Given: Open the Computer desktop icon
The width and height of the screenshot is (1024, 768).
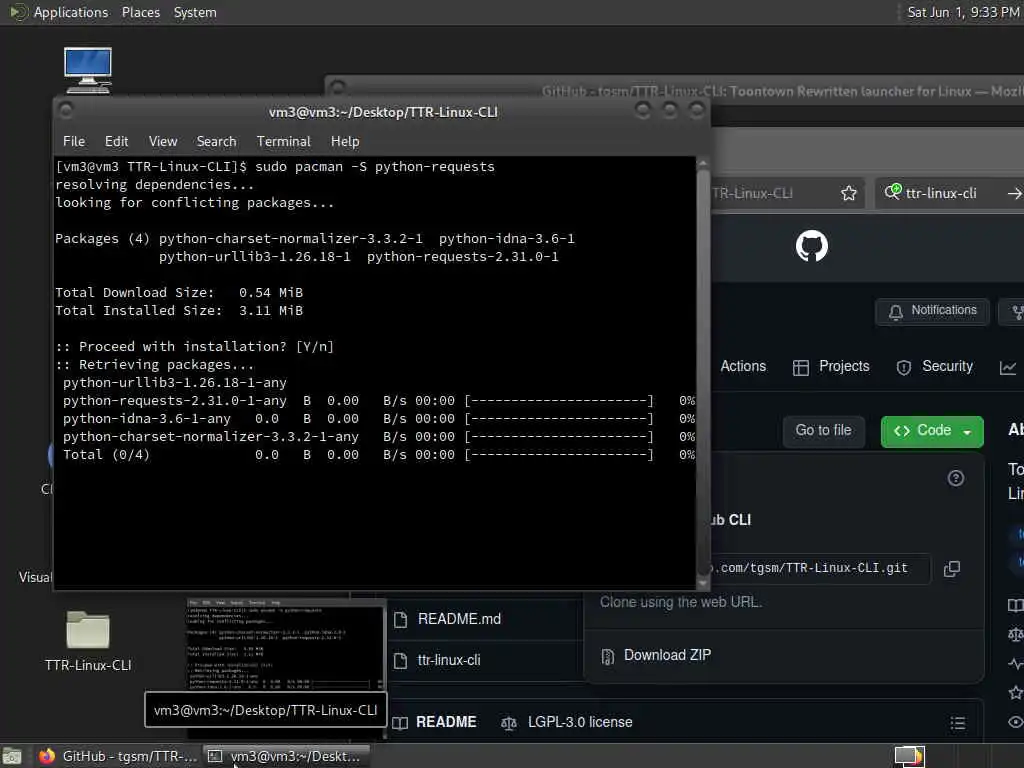Looking at the screenshot, I should (88, 70).
